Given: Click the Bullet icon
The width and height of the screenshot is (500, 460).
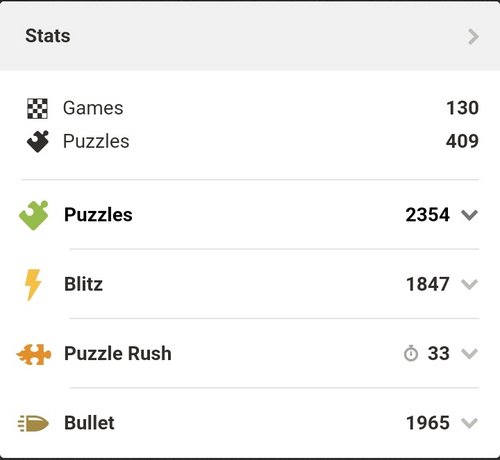Looking at the screenshot, I should click(33, 423).
